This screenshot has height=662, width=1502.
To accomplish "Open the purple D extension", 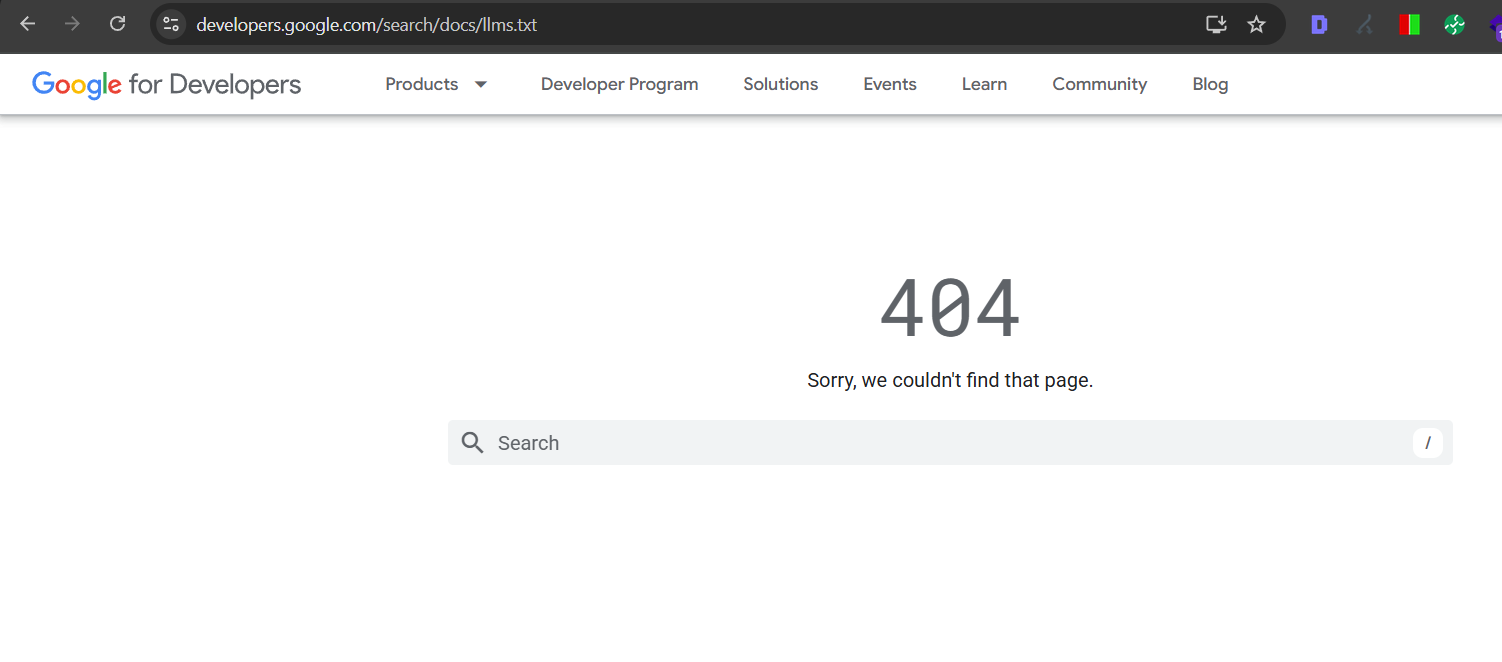I will pos(1318,24).
